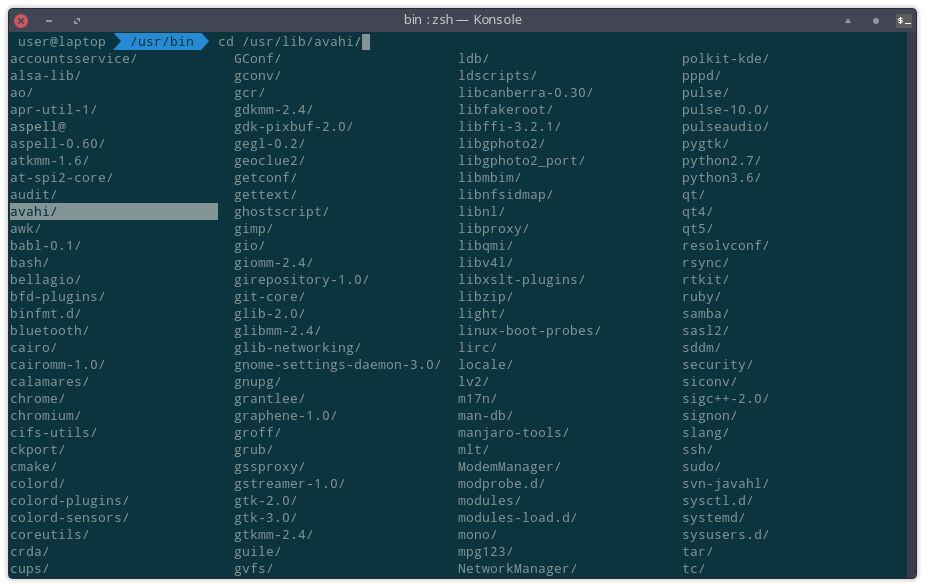Select the NetworkManager/ directory entry
Screen dimensions: 925x587
pos(517,569)
